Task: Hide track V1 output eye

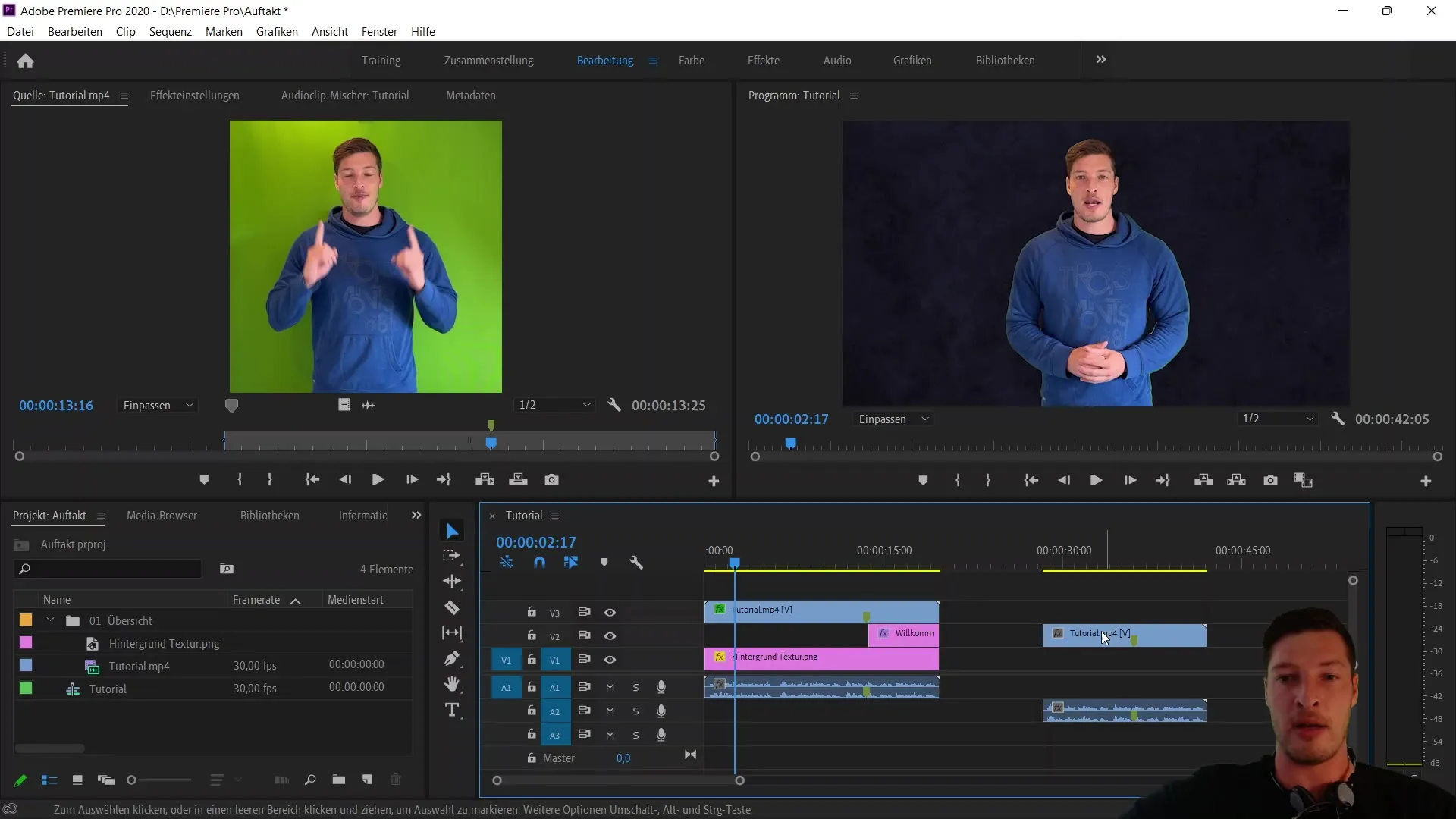Action: coord(610,659)
